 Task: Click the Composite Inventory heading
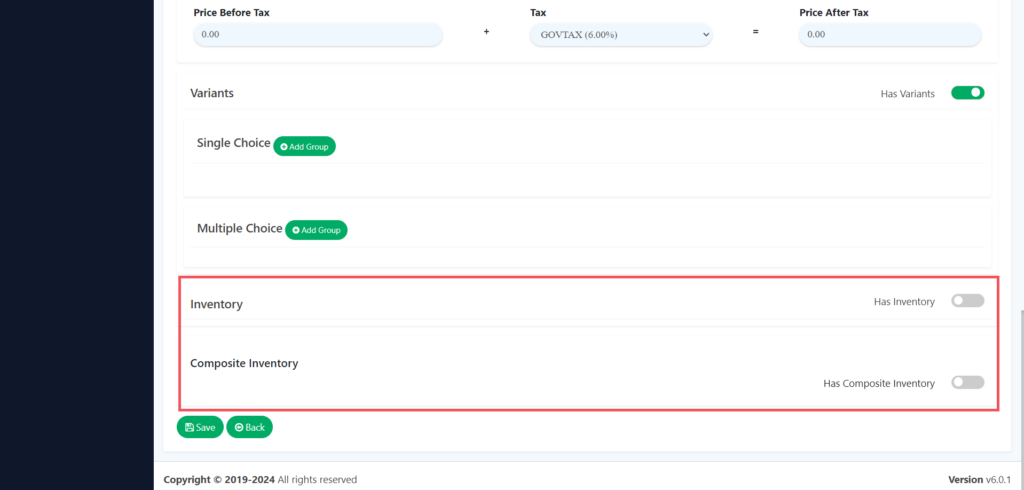pyautogui.click(x=244, y=363)
